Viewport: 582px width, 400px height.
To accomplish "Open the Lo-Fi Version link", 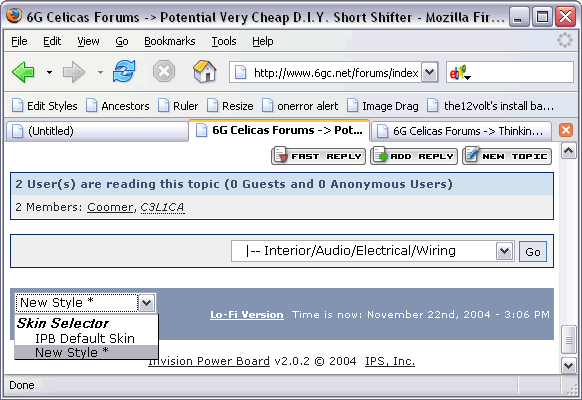I will pyautogui.click(x=247, y=315).
